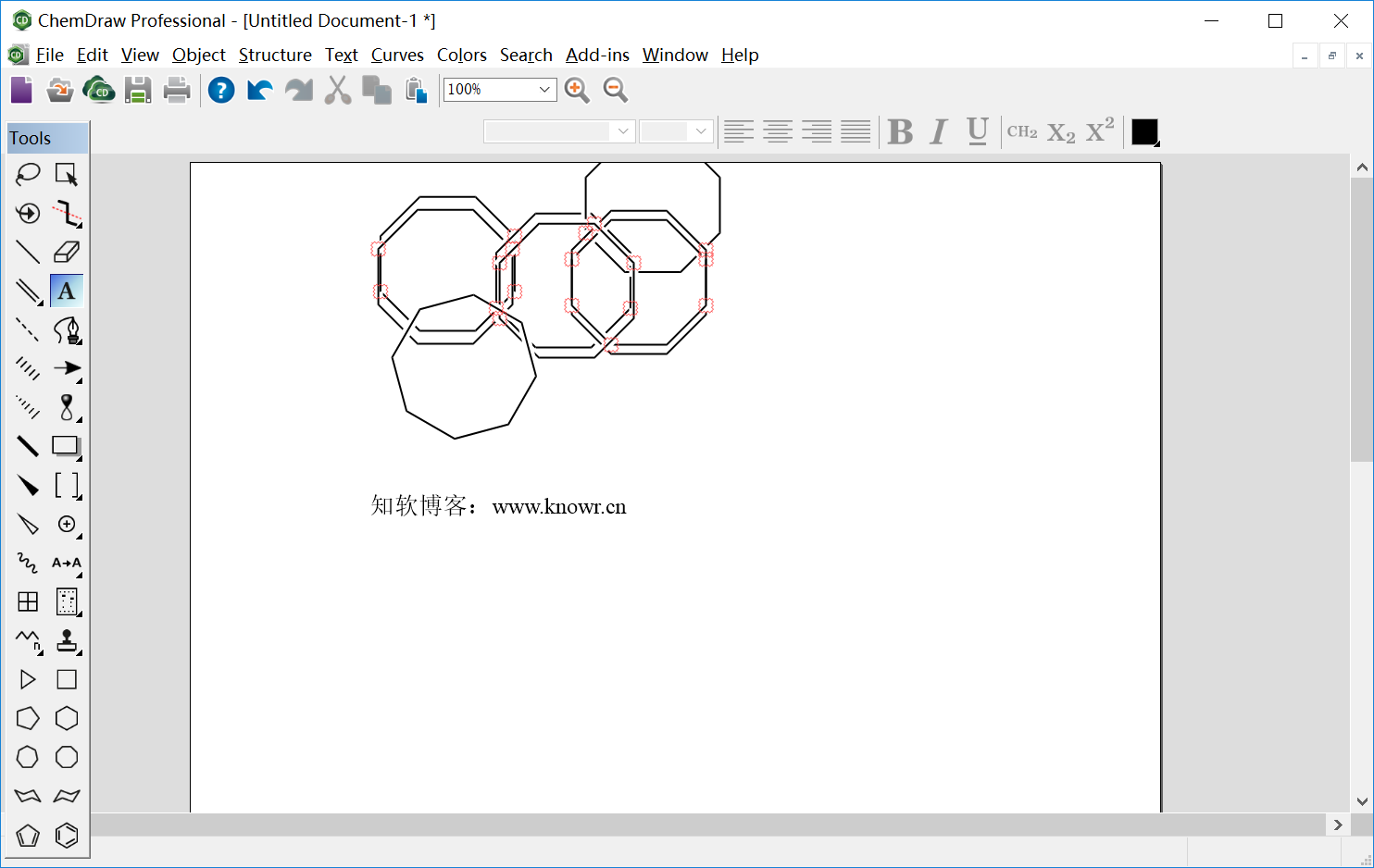Select the Hashed Wedged Bond tool
The width and height of the screenshot is (1374, 868).
28,407
